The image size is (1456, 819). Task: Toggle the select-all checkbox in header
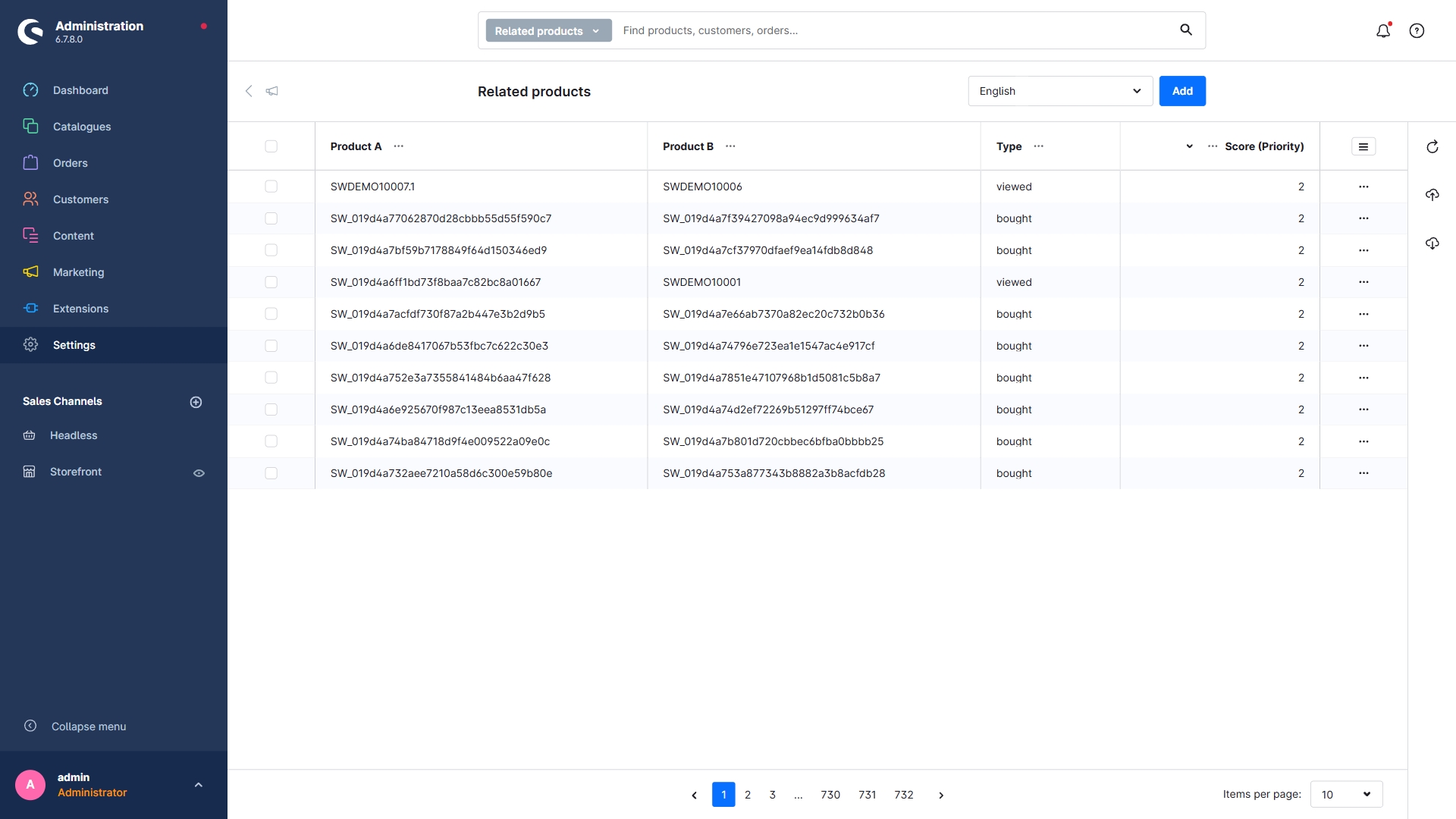coord(271,146)
